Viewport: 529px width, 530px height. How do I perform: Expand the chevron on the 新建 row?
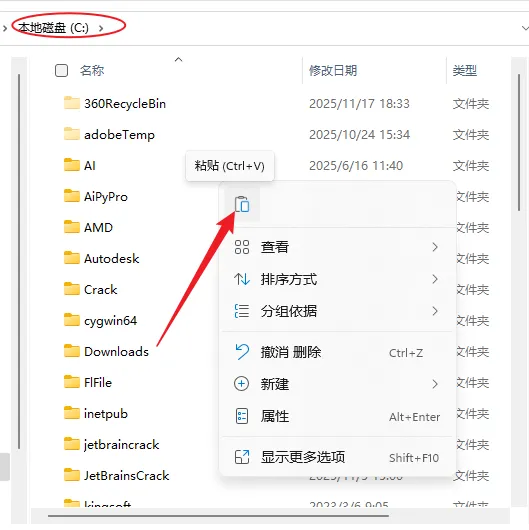(x=435, y=384)
